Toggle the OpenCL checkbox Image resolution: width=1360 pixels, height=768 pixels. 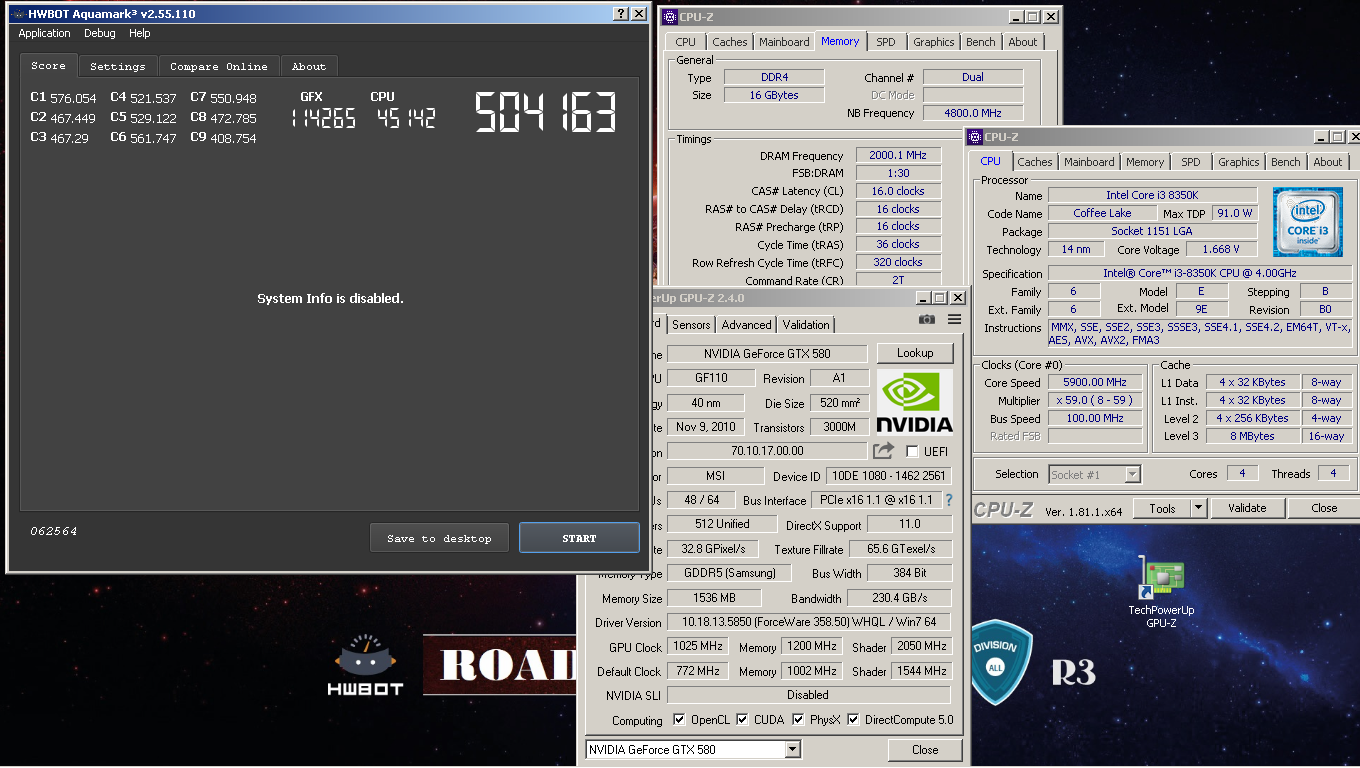coord(679,719)
